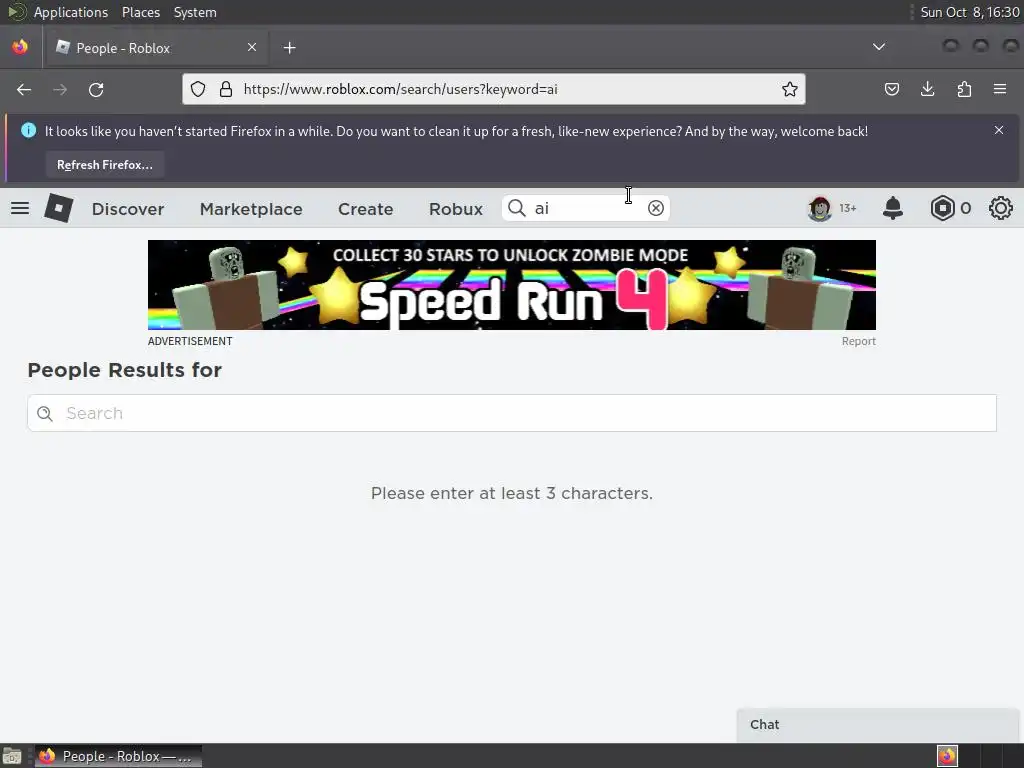Open the Robux menu item
This screenshot has width=1024, height=768.
[456, 209]
